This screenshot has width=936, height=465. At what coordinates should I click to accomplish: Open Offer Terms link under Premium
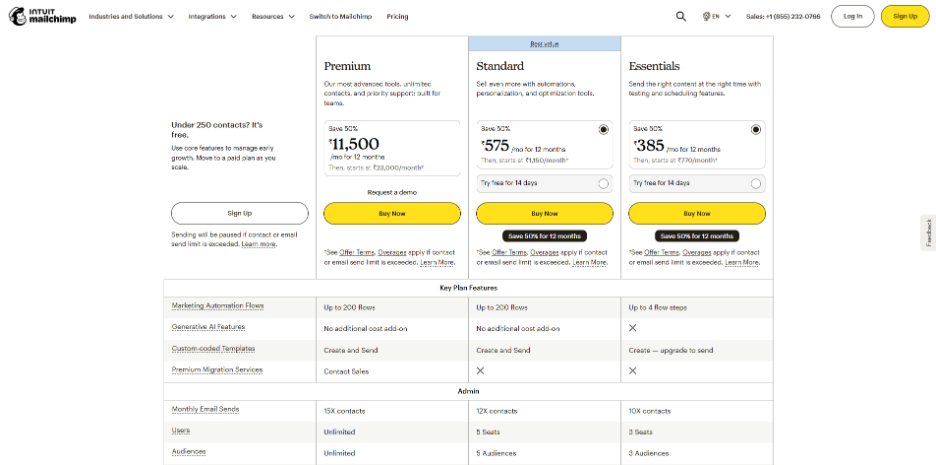click(x=357, y=252)
